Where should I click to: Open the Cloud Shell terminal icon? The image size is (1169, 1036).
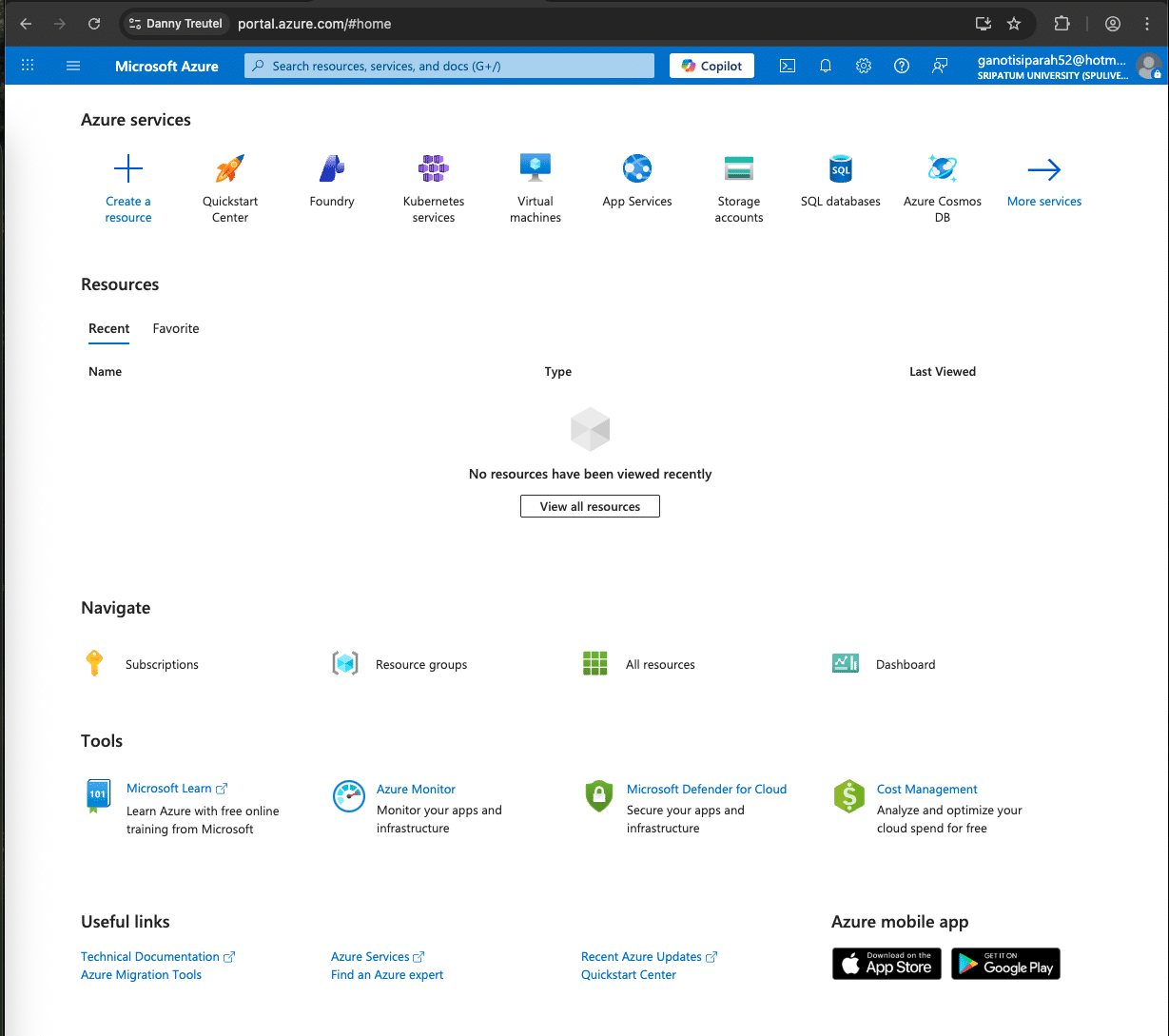click(788, 66)
